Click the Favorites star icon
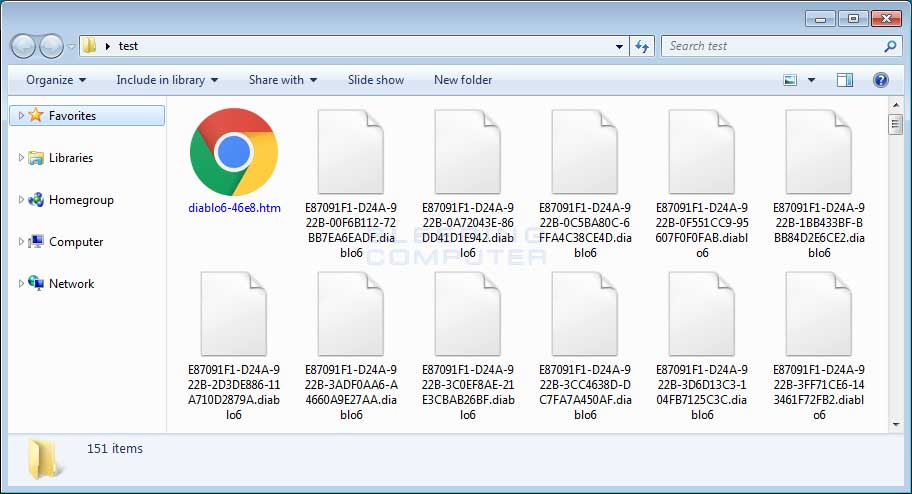The image size is (912, 494). coord(35,115)
